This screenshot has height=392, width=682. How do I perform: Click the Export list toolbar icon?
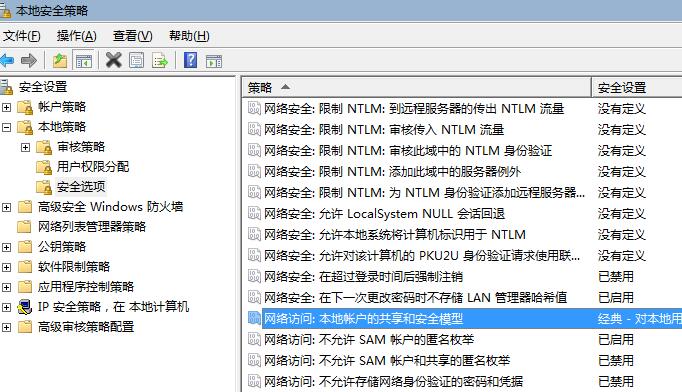pyautogui.click(x=160, y=60)
